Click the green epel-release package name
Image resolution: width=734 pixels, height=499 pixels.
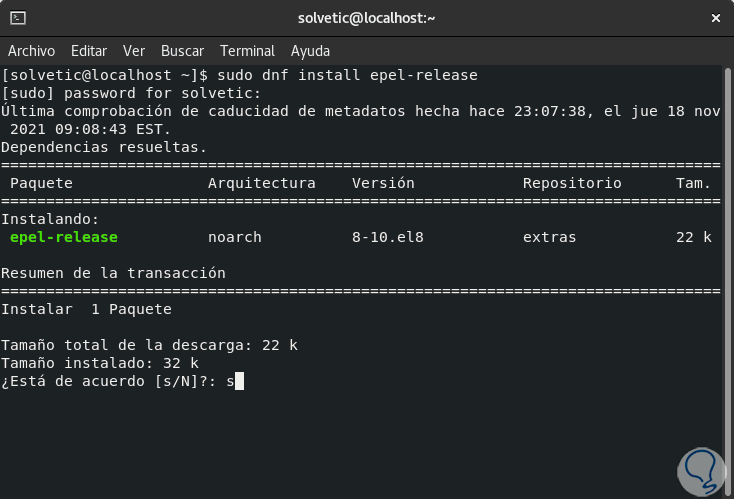(63, 237)
